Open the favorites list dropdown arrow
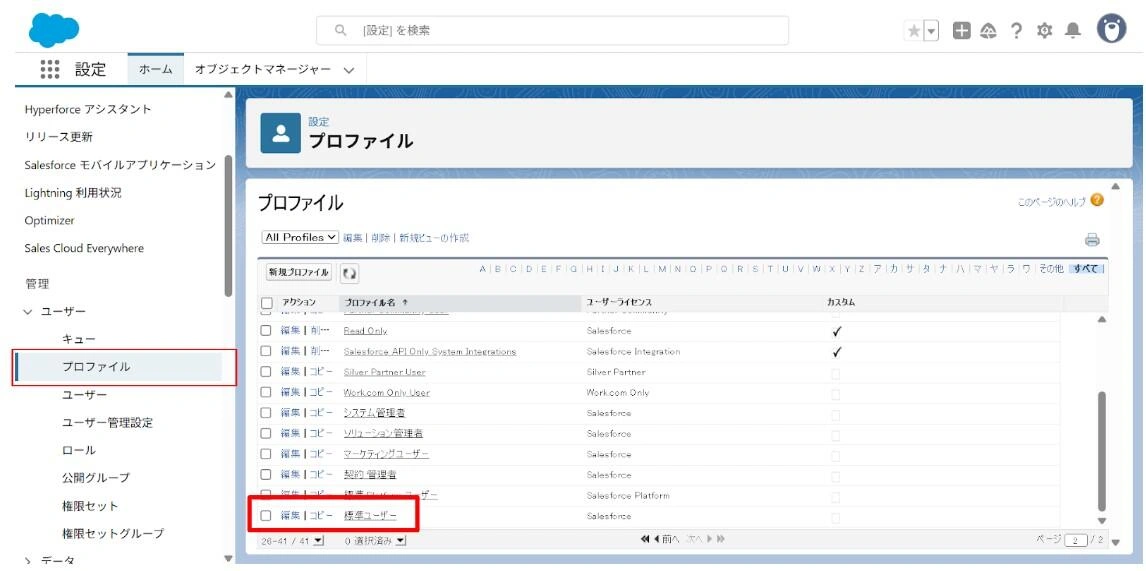Viewport: 1146px width, 571px height. [931, 31]
